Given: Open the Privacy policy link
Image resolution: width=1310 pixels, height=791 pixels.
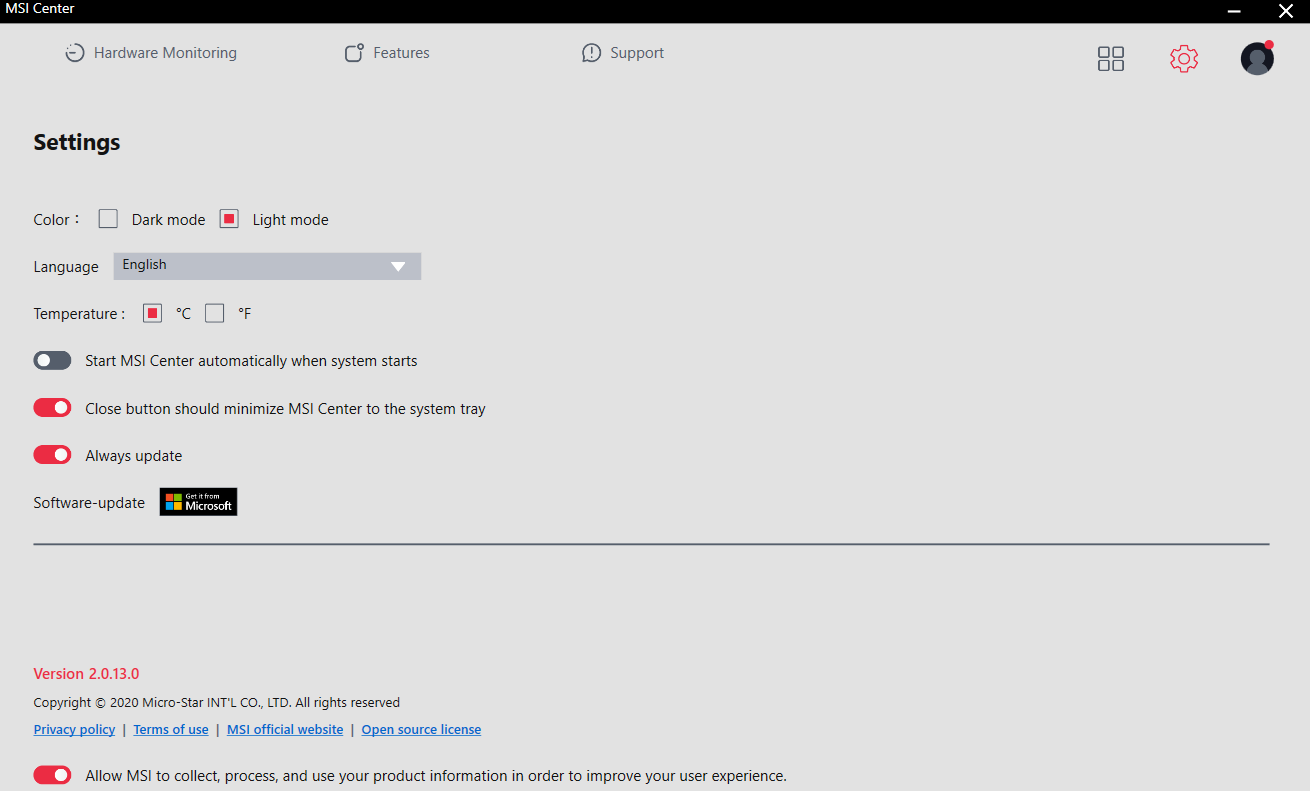Looking at the screenshot, I should (x=74, y=730).
